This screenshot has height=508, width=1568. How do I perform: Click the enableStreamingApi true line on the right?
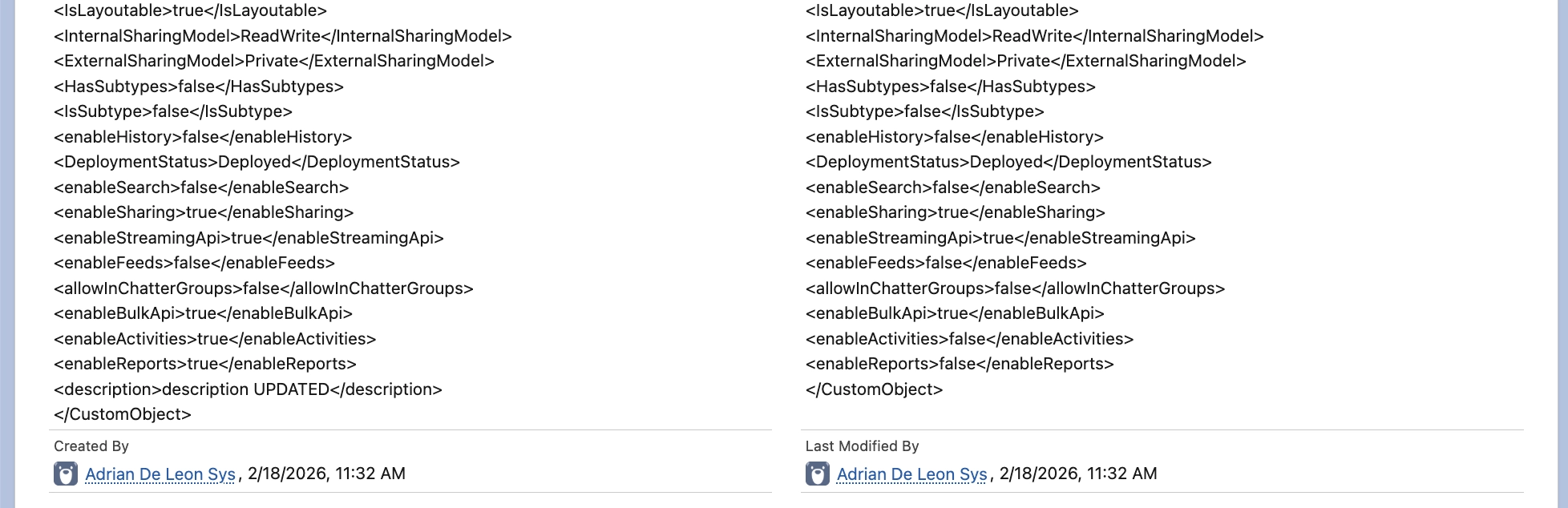(x=1000, y=237)
